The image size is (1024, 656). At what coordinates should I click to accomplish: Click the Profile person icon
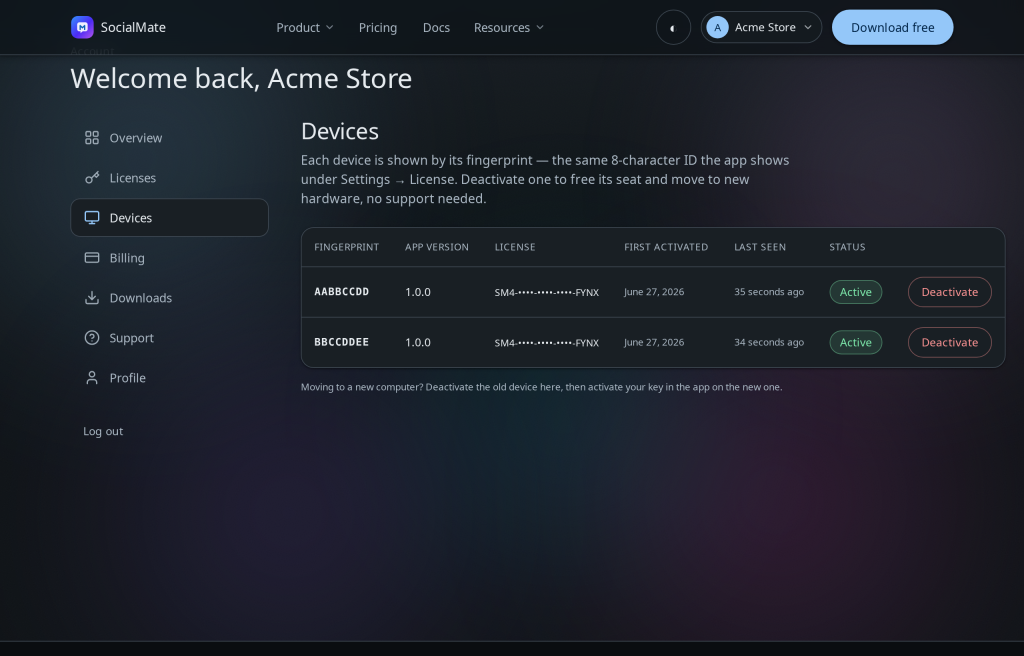92,378
